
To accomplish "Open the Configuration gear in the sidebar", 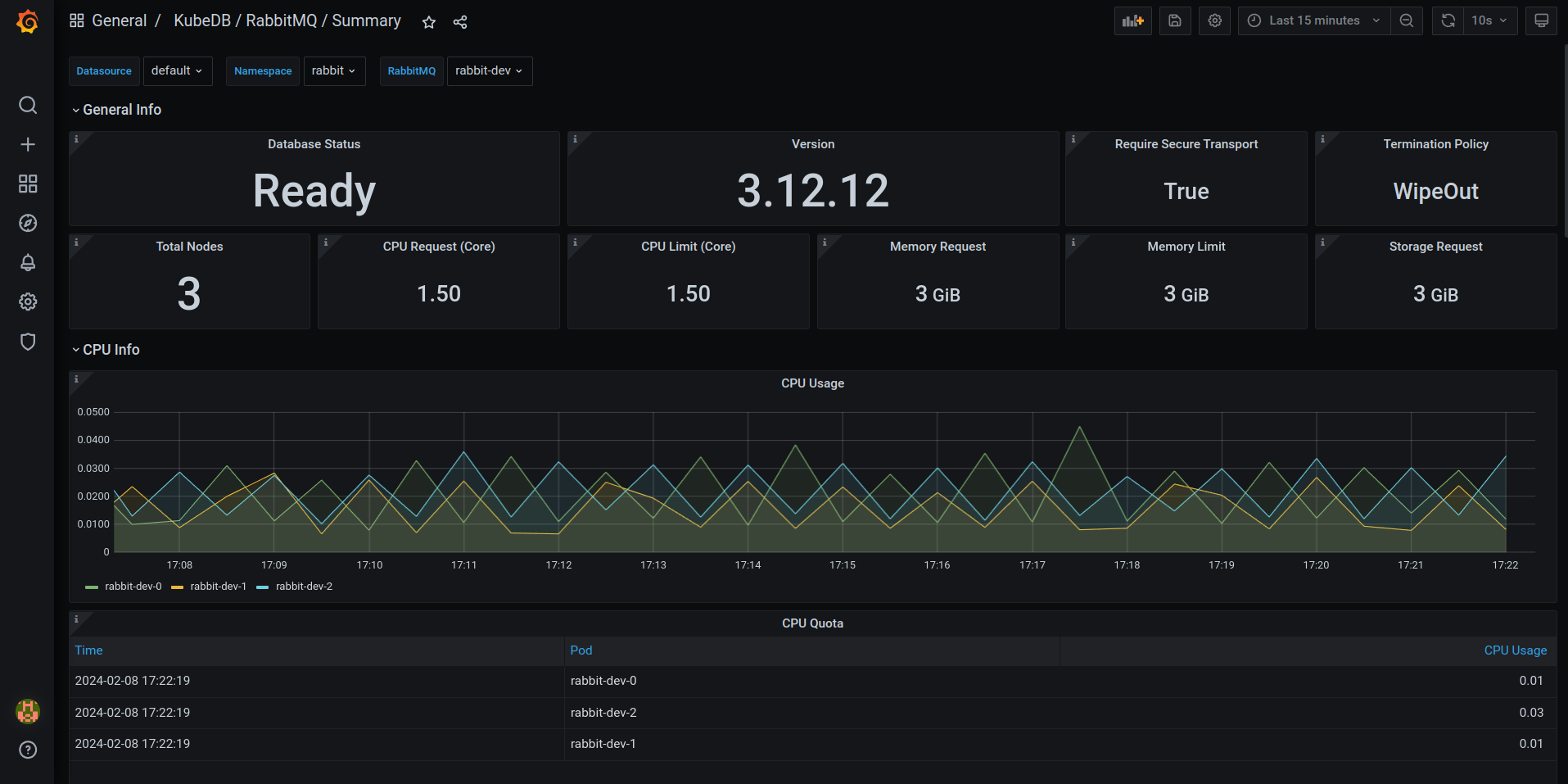I will click(x=28, y=301).
